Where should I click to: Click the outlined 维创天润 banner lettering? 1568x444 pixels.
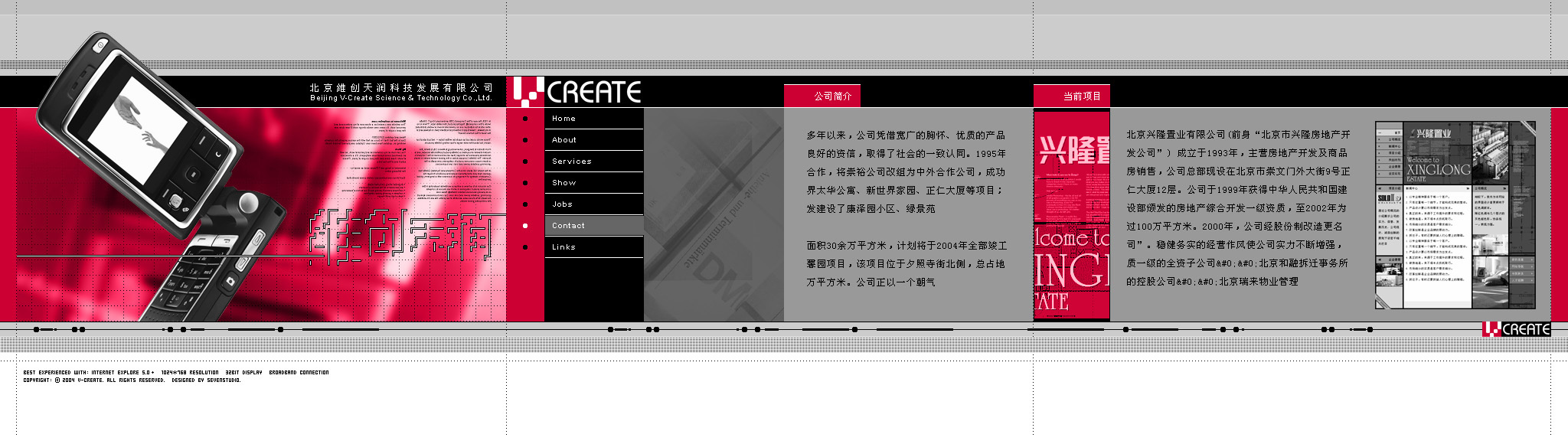click(x=400, y=236)
